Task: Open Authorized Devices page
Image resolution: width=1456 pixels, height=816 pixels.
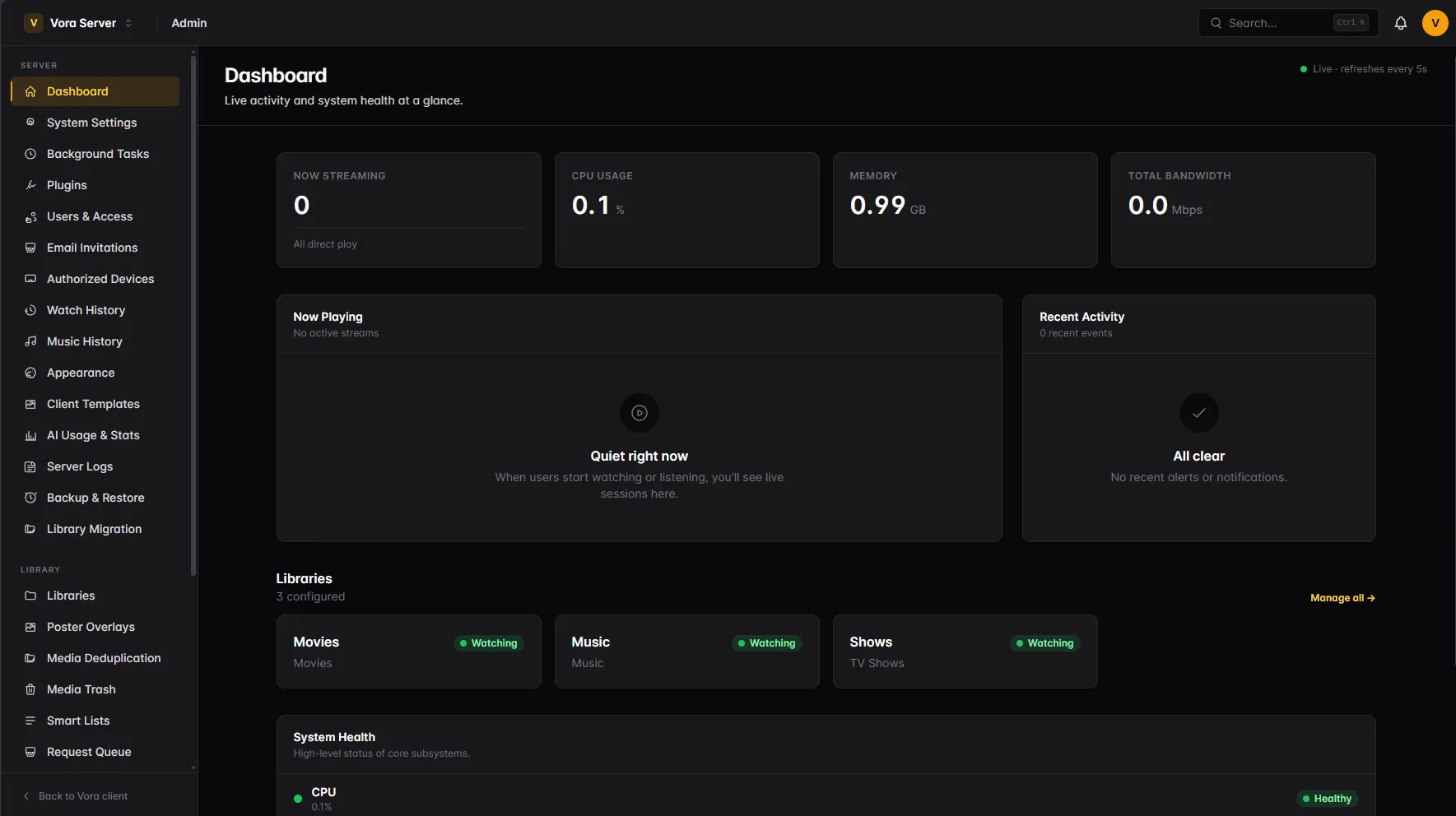Action: click(x=95, y=279)
